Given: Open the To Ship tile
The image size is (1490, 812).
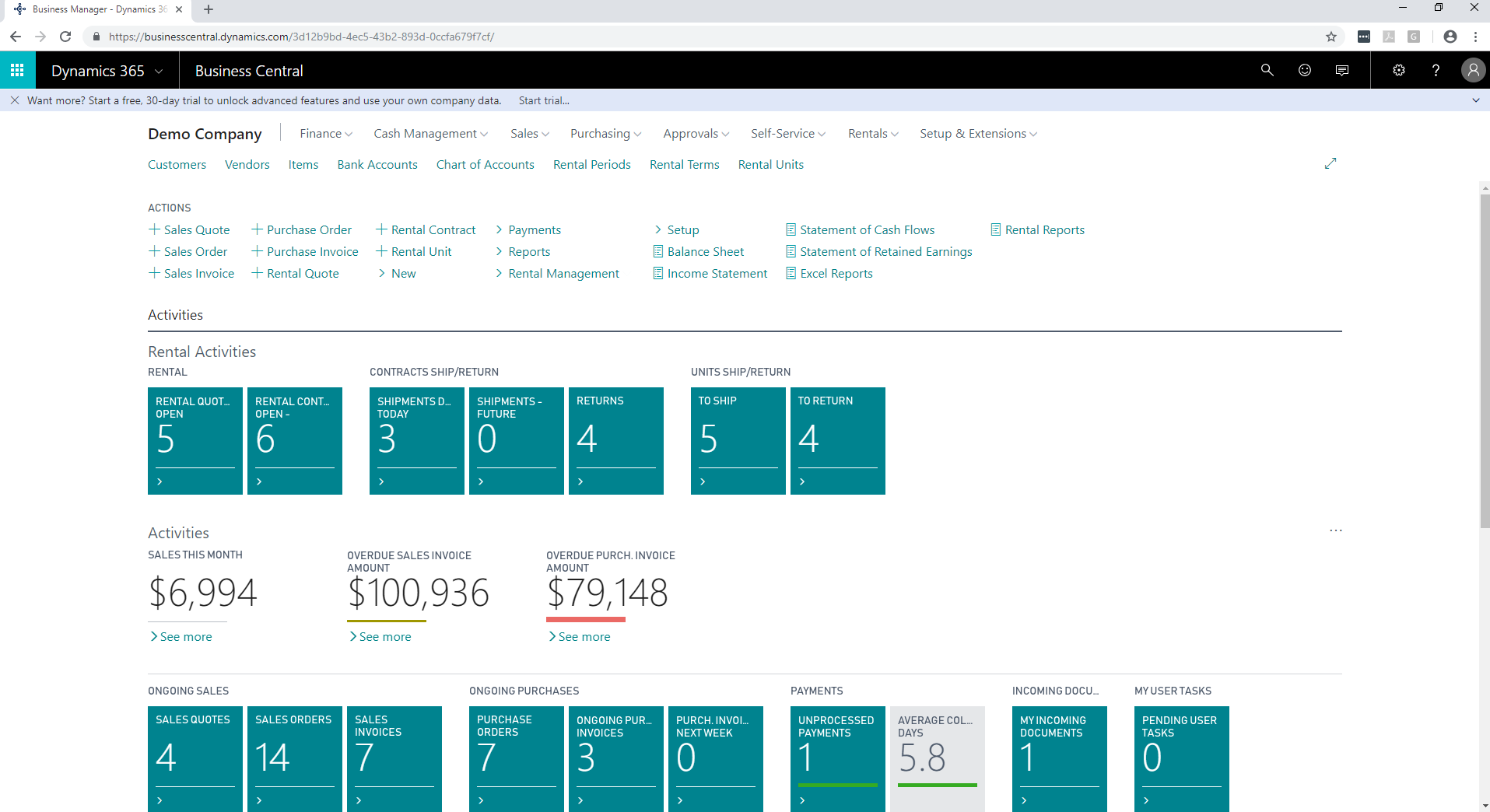Looking at the screenshot, I should coord(738,441).
